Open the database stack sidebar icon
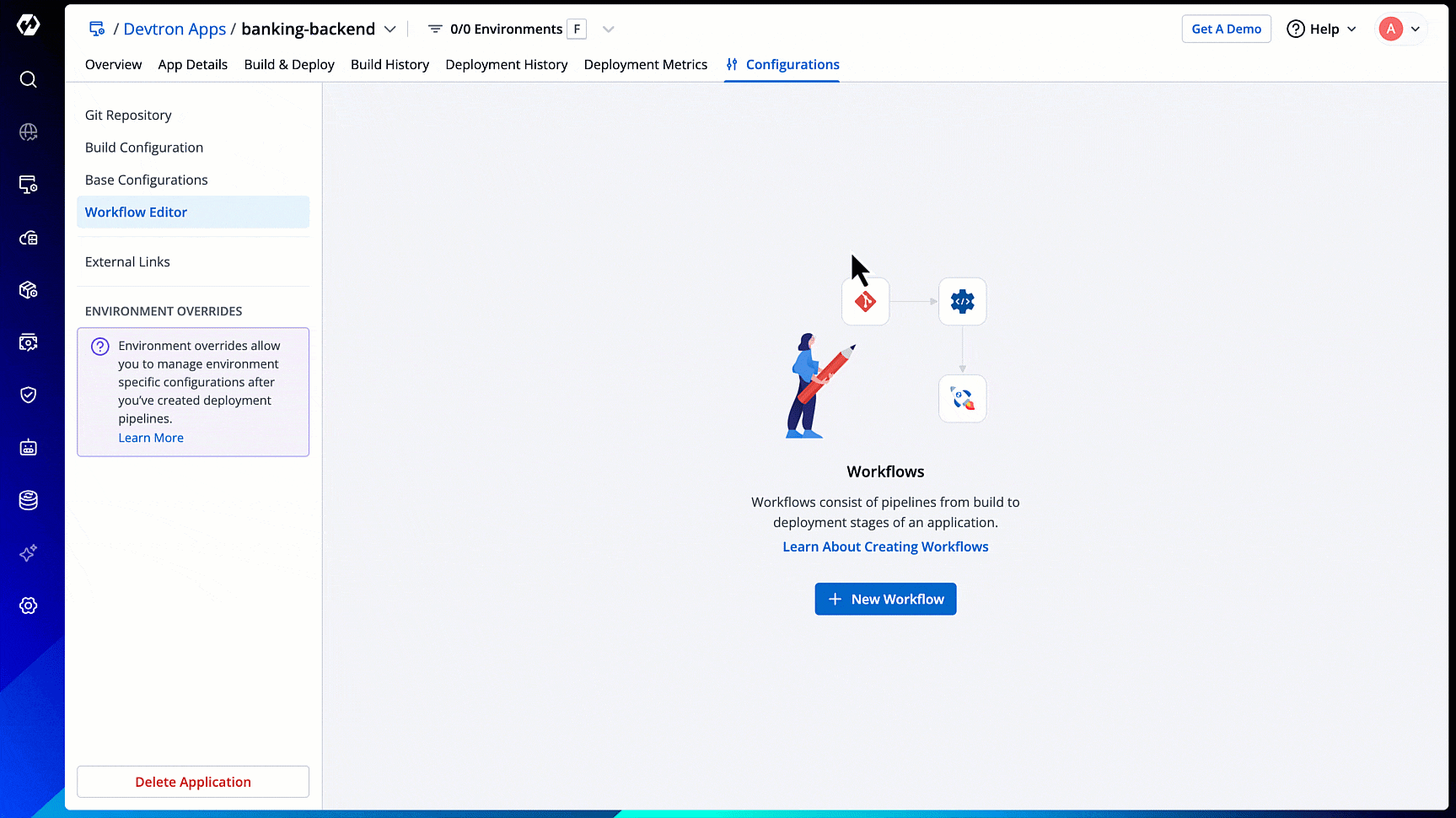 (28, 500)
